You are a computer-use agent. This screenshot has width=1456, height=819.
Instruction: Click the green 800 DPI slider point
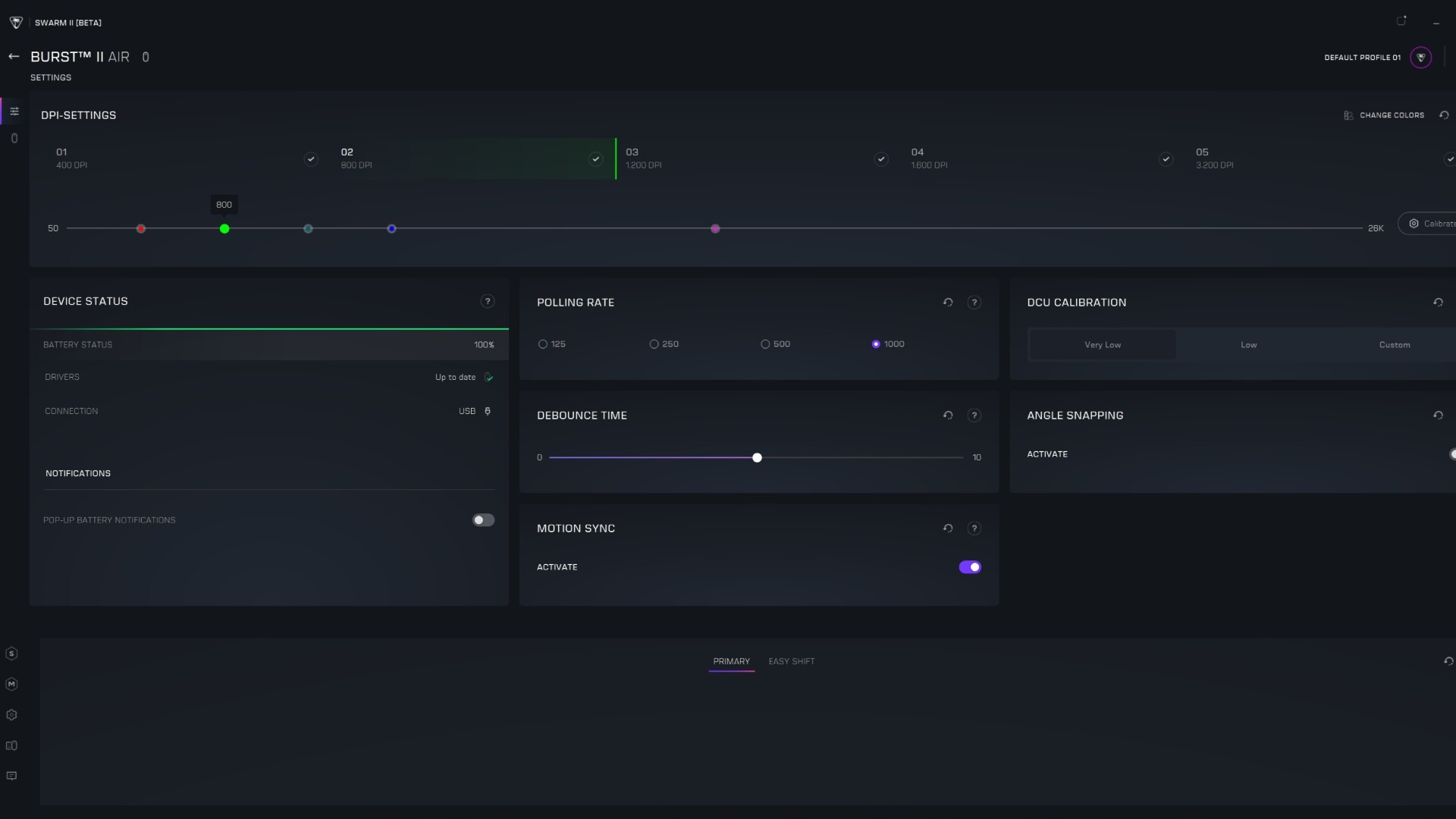tap(224, 229)
